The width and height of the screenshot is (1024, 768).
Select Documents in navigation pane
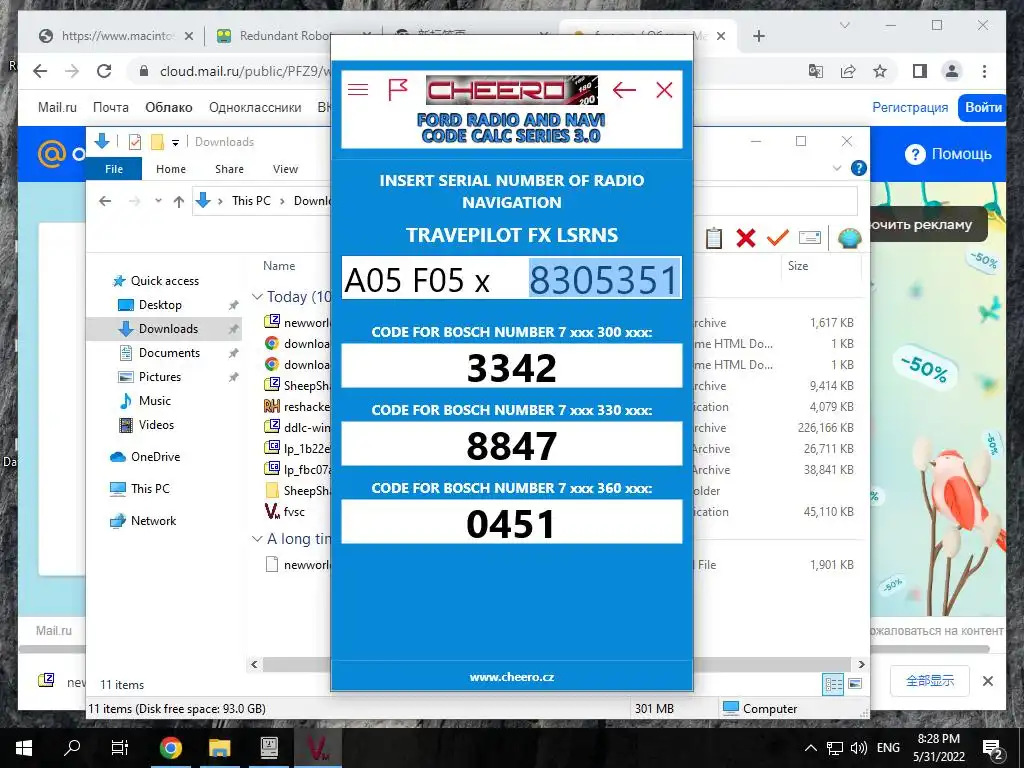pyautogui.click(x=169, y=353)
